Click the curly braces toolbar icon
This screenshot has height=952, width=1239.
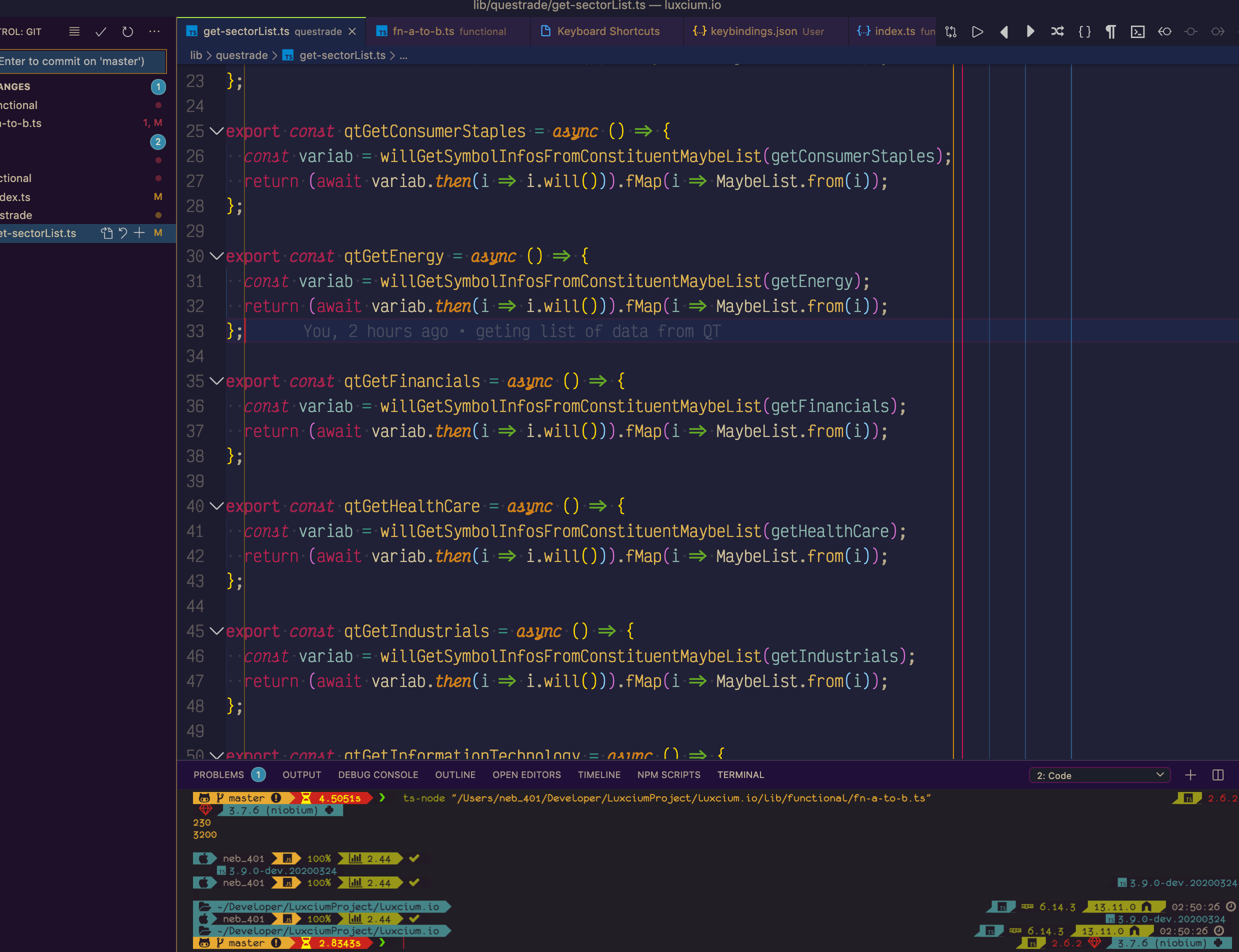click(1084, 31)
